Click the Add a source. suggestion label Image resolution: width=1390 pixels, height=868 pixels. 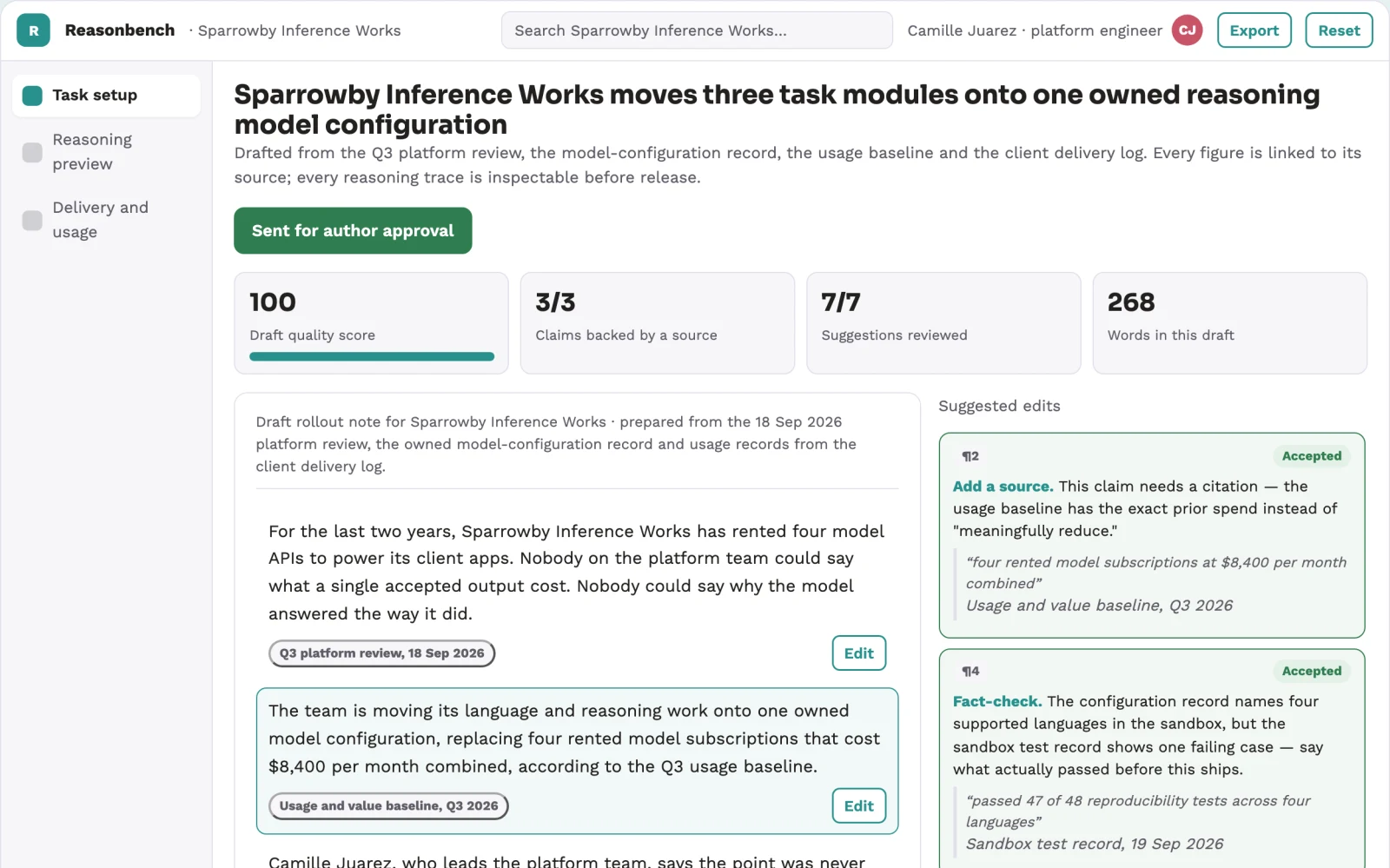[x=1003, y=487]
